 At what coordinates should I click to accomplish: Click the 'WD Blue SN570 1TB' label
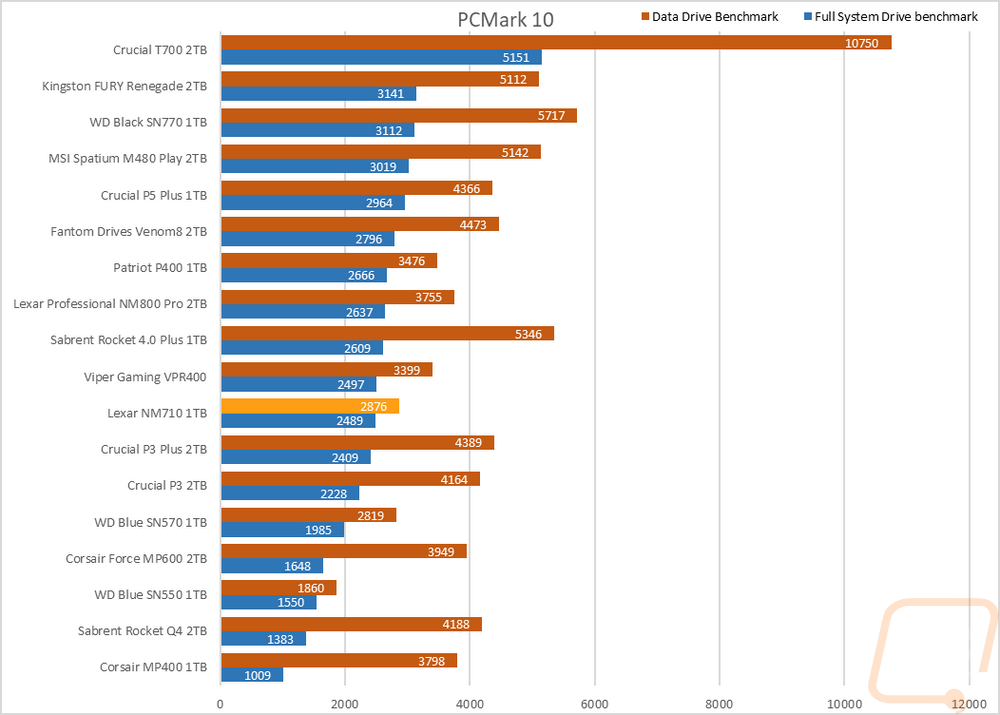click(151, 522)
